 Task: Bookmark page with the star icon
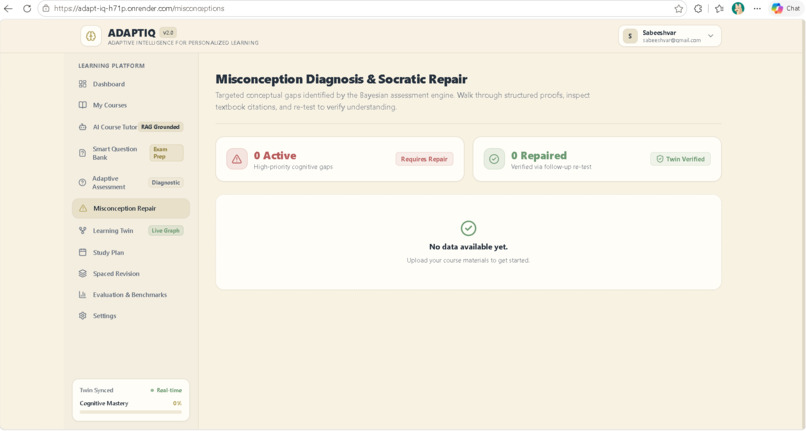pyautogui.click(x=679, y=8)
